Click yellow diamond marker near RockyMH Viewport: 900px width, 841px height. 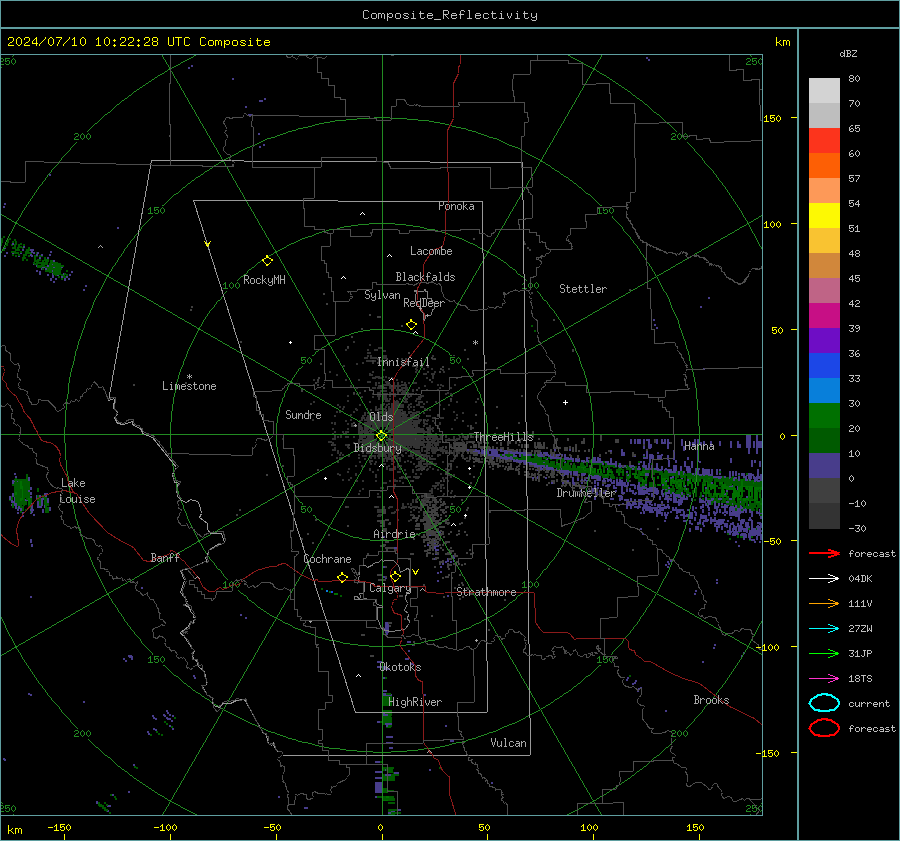click(267, 261)
